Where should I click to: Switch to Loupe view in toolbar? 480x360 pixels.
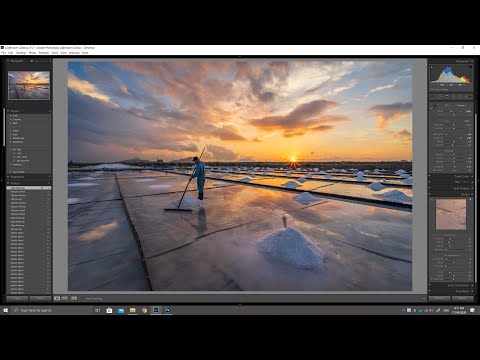pyautogui.click(x=57, y=298)
